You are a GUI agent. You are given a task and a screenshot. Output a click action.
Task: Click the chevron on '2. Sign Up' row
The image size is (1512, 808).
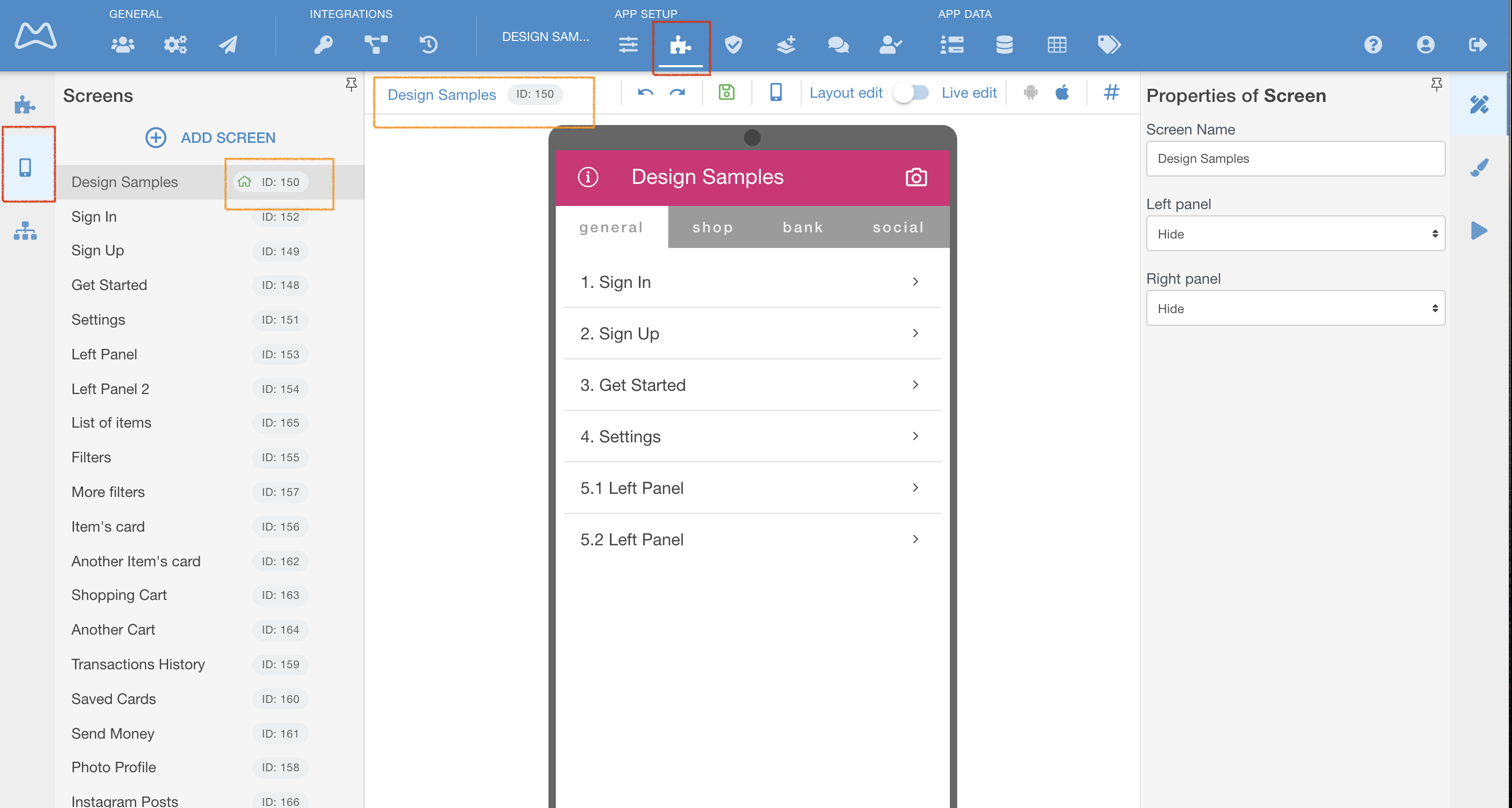tap(916, 333)
